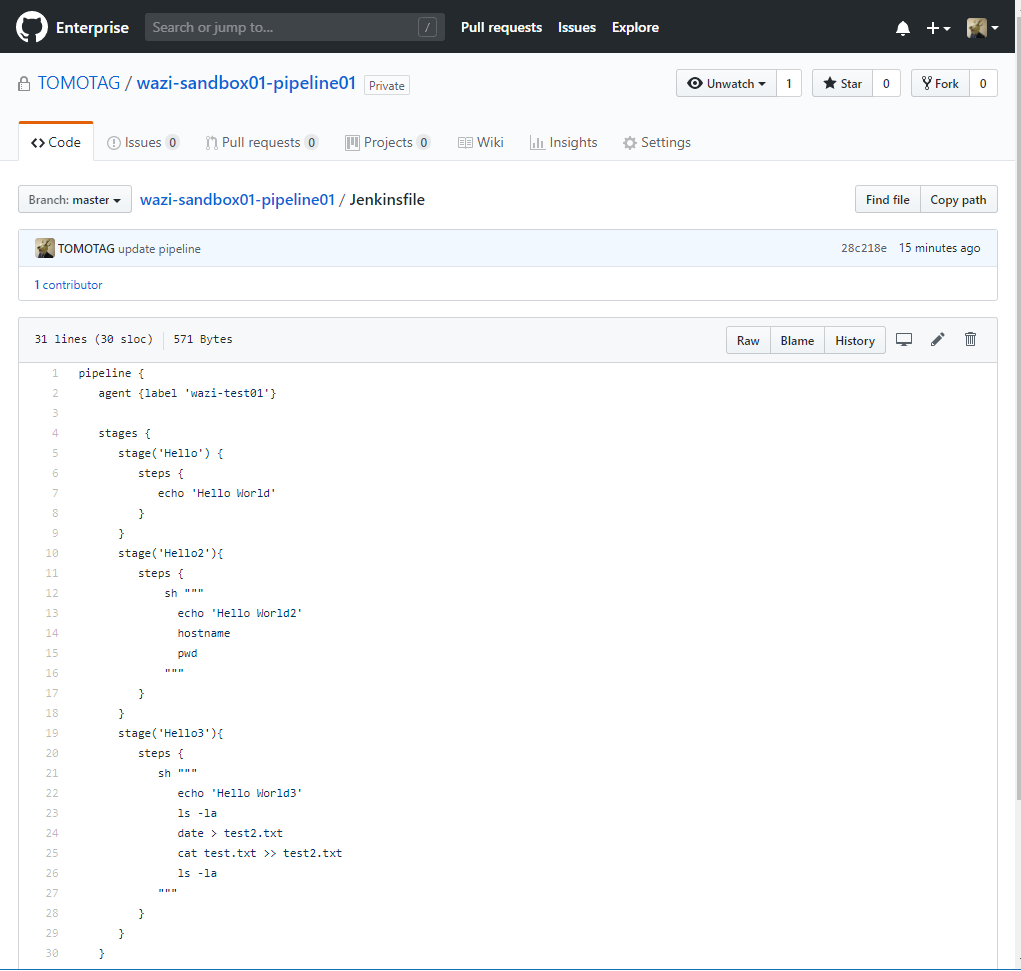Click line number 1

point(55,373)
